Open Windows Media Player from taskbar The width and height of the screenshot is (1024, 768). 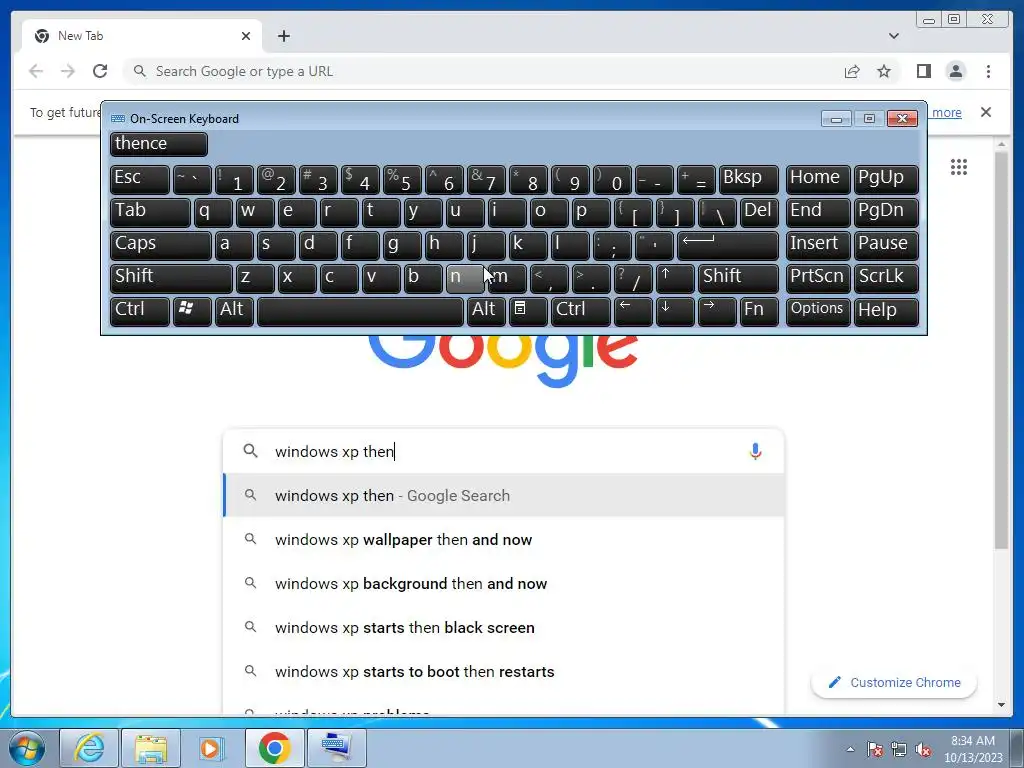point(212,748)
